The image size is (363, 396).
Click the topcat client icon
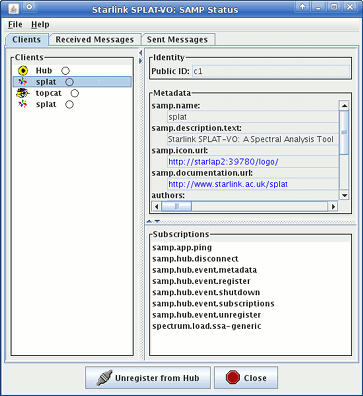click(23, 93)
